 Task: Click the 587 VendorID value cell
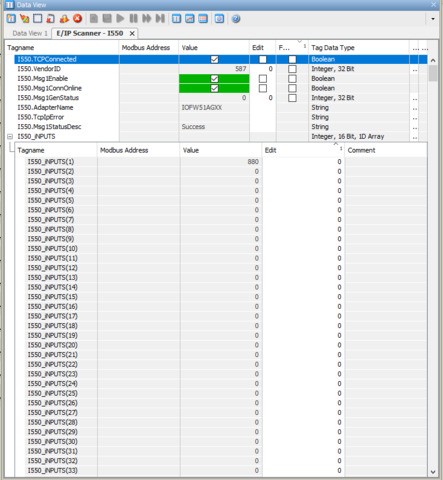coord(214,69)
